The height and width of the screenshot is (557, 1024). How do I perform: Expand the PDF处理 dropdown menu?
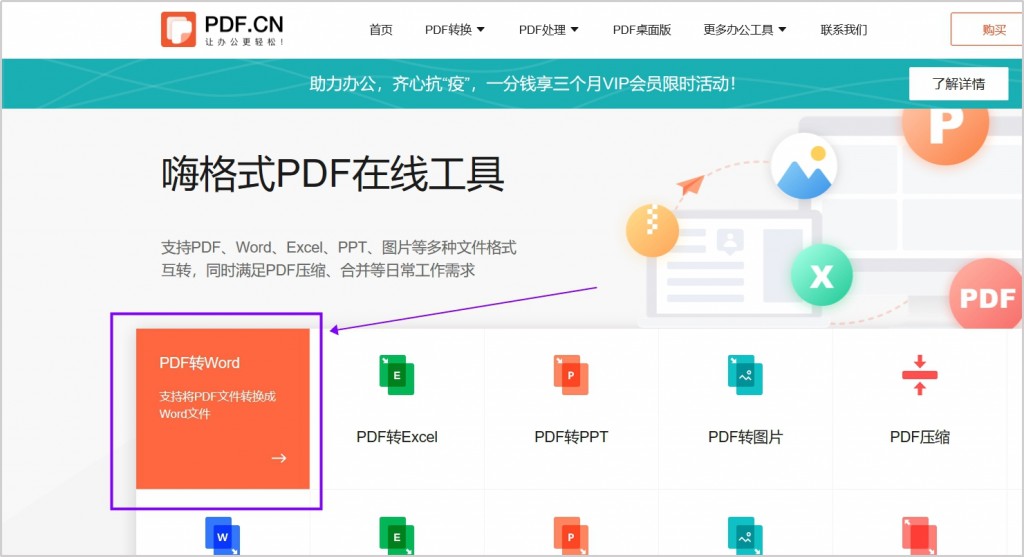click(x=549, y=29)
